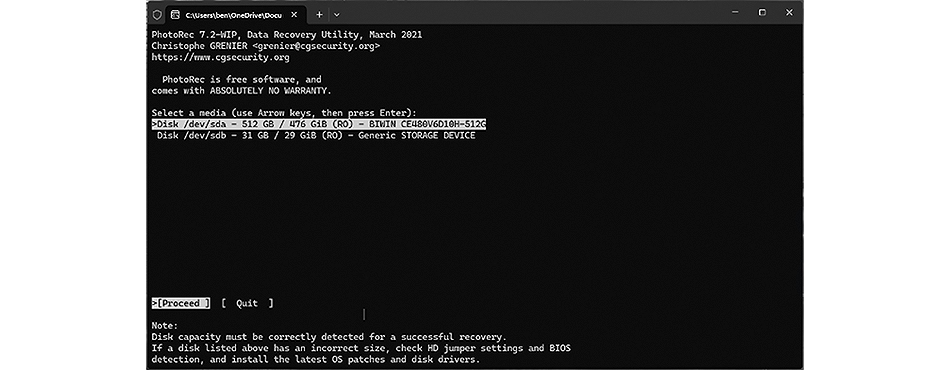Viewport: 950px width, 370px height.
Task: Open a new tab with the plus button
Action: [x=319, y=14]
